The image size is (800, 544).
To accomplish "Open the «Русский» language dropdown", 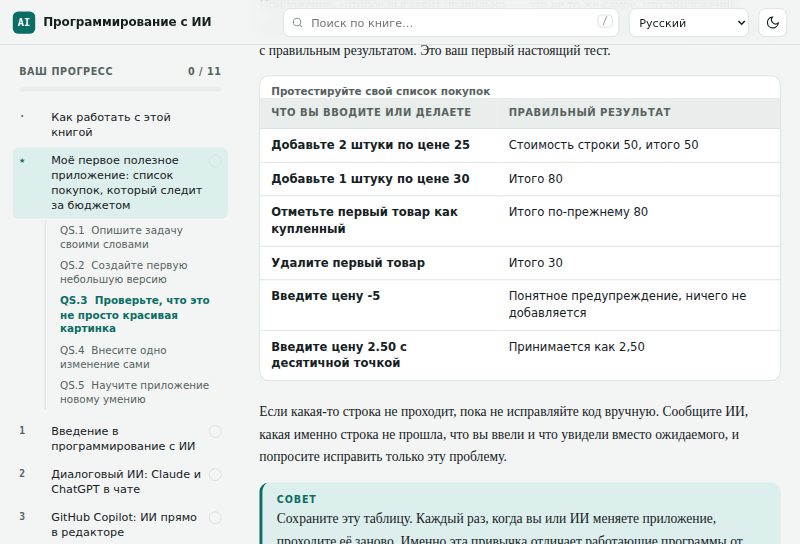I will pyautogui.click(x=689, y=23).
